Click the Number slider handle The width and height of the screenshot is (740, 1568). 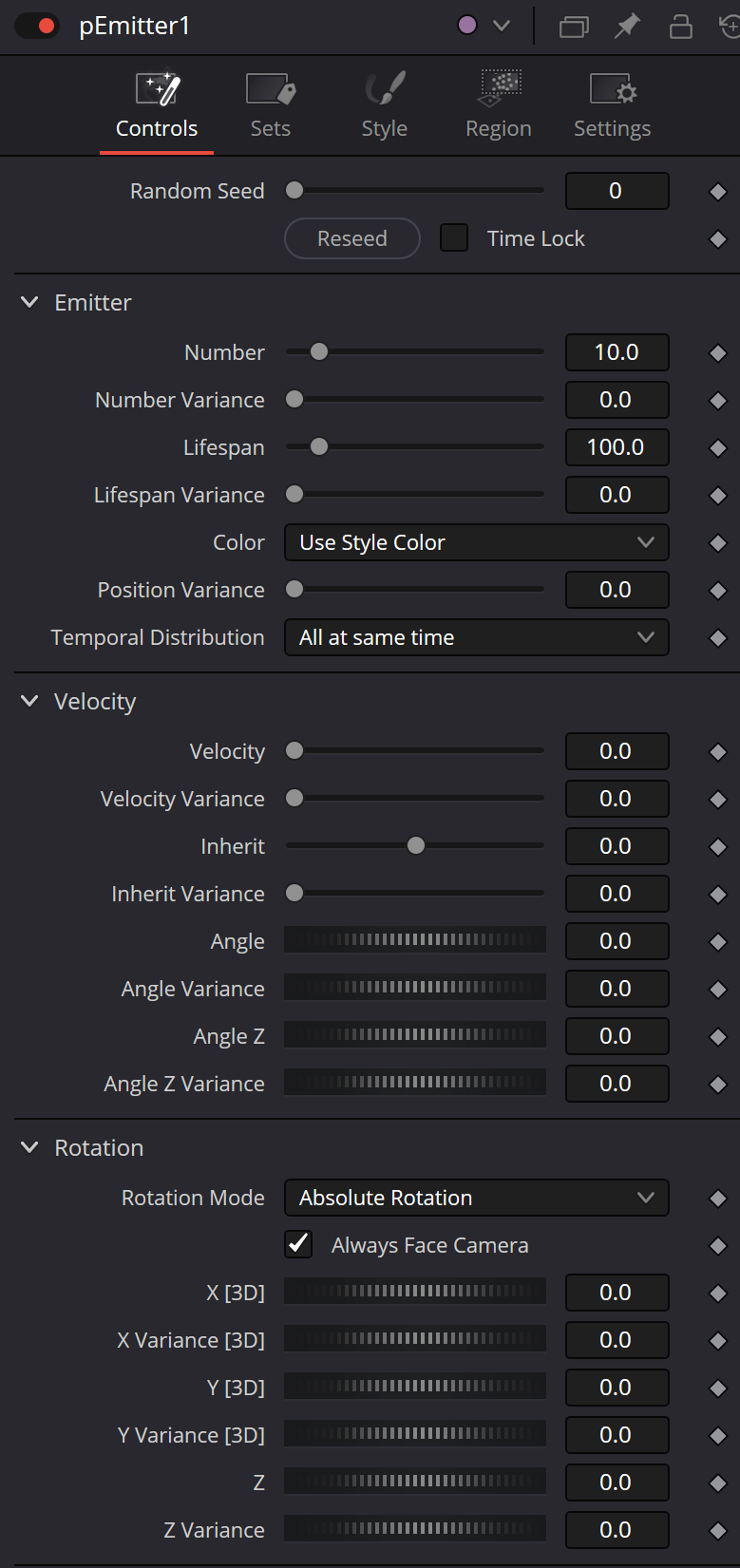pyautogui.click(x=319, y=351)
